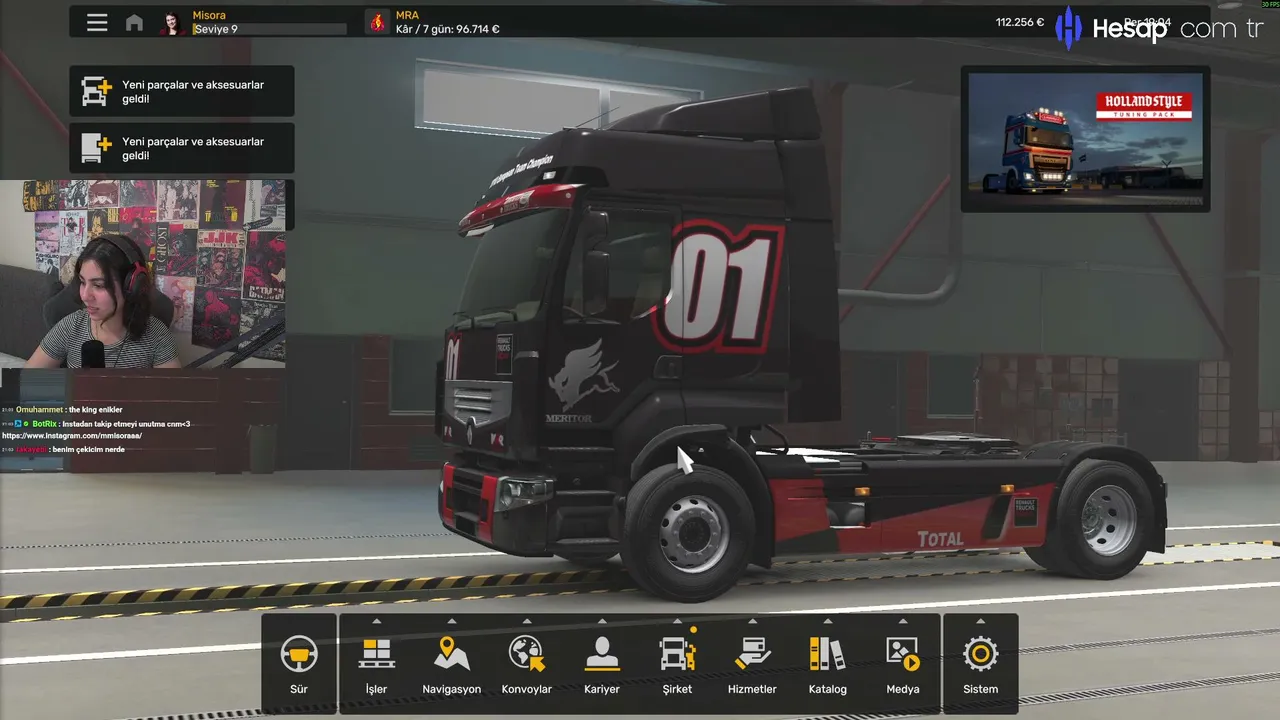Screen dimensions: 1280x720
Task: Open the Katalog catalogue menu
Action: coord(828,663)
